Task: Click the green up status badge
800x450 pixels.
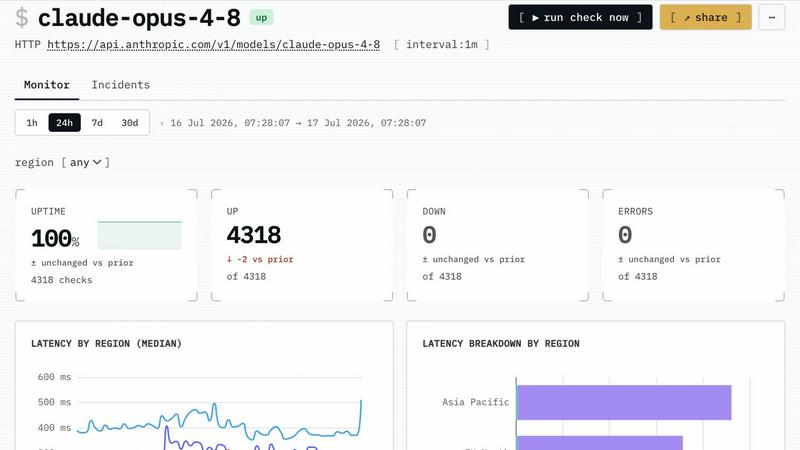Action: (x=261, y=18)
